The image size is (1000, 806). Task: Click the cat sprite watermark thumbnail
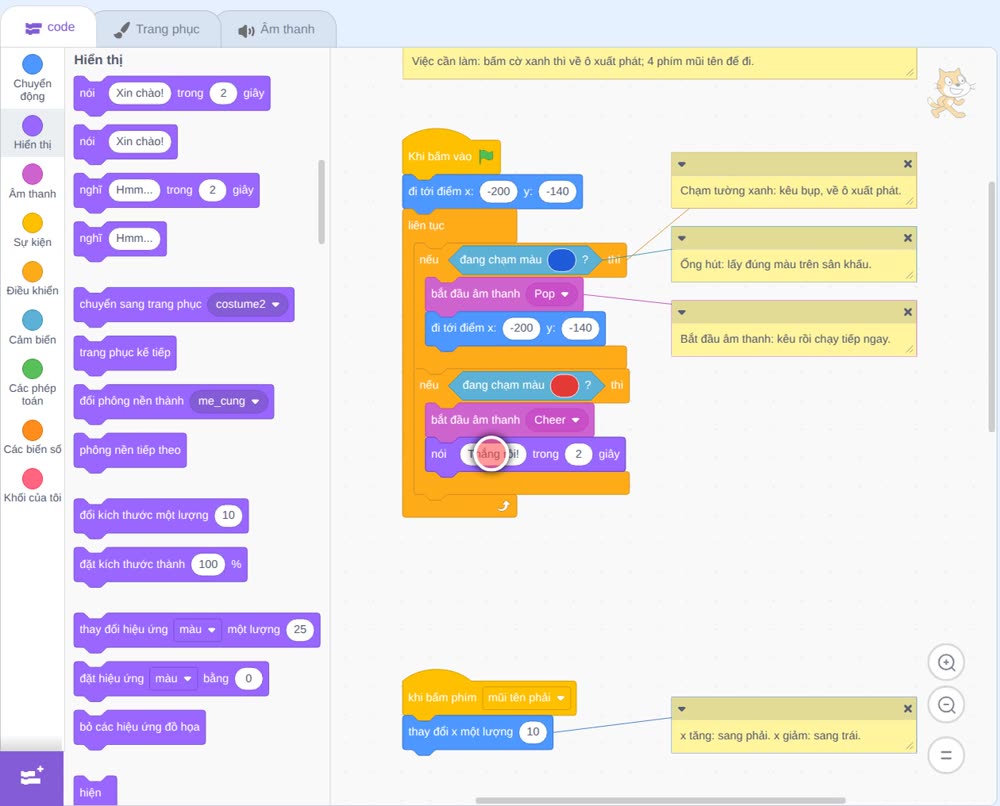951,93
